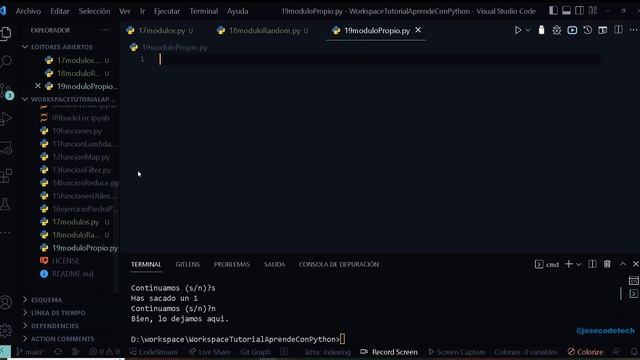Open the Ejecutar menu
The height and width of the screenshot is (360, 640).
coord(167,11)
